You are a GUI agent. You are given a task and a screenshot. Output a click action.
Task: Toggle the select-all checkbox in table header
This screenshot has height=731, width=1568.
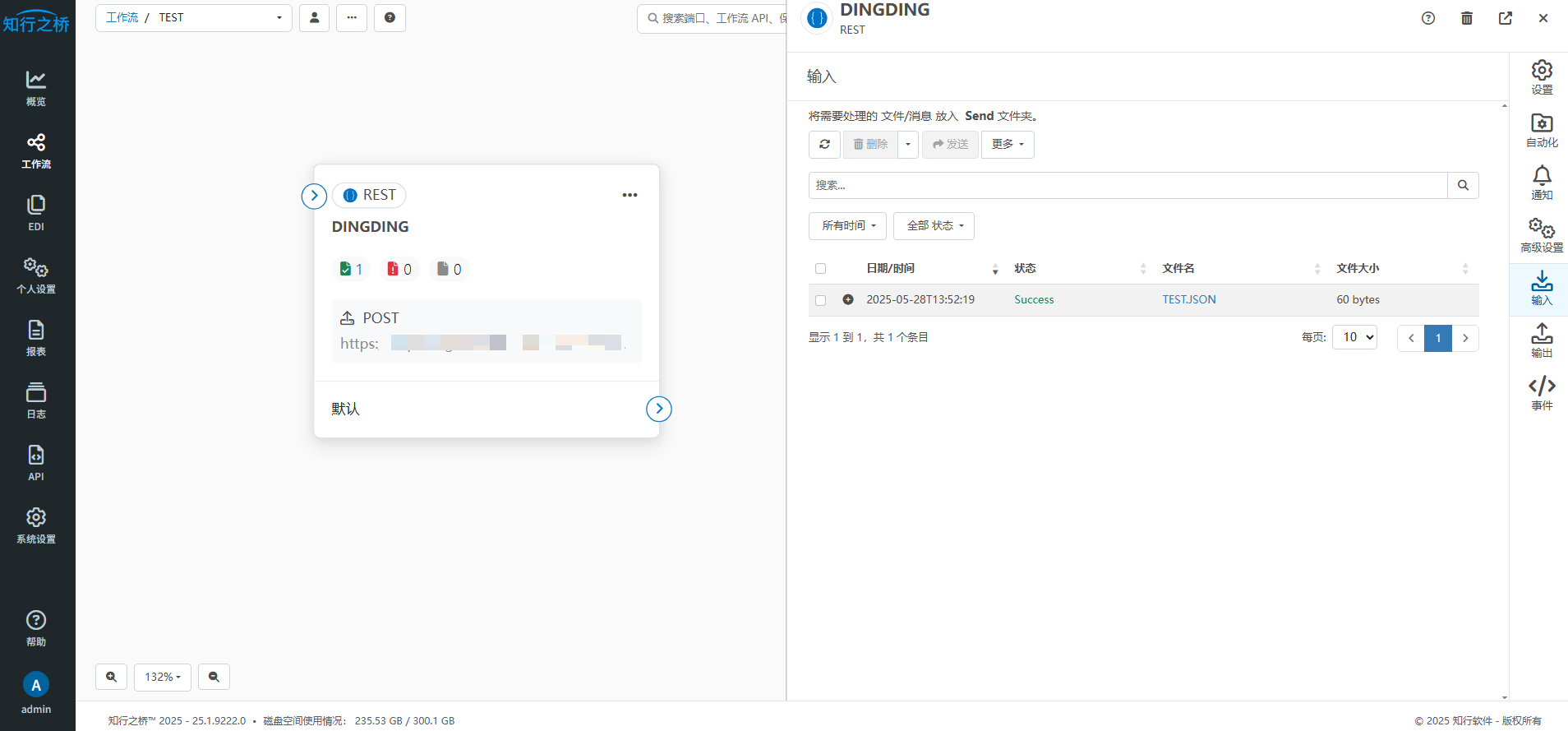tap(820, 269)
